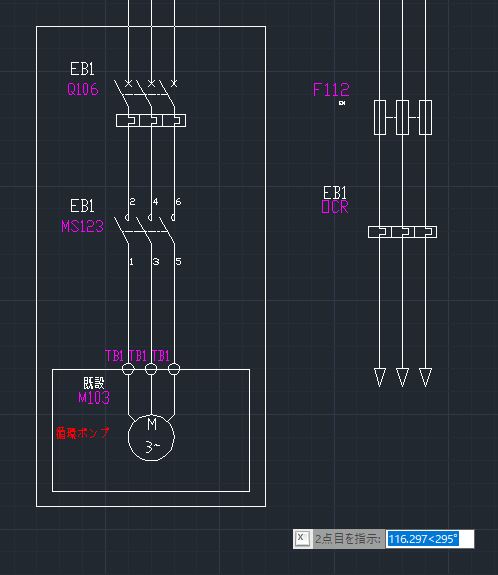498x575 pixels.
Task: Select the red 循環ポンプ description text
Action: (83, 433)
